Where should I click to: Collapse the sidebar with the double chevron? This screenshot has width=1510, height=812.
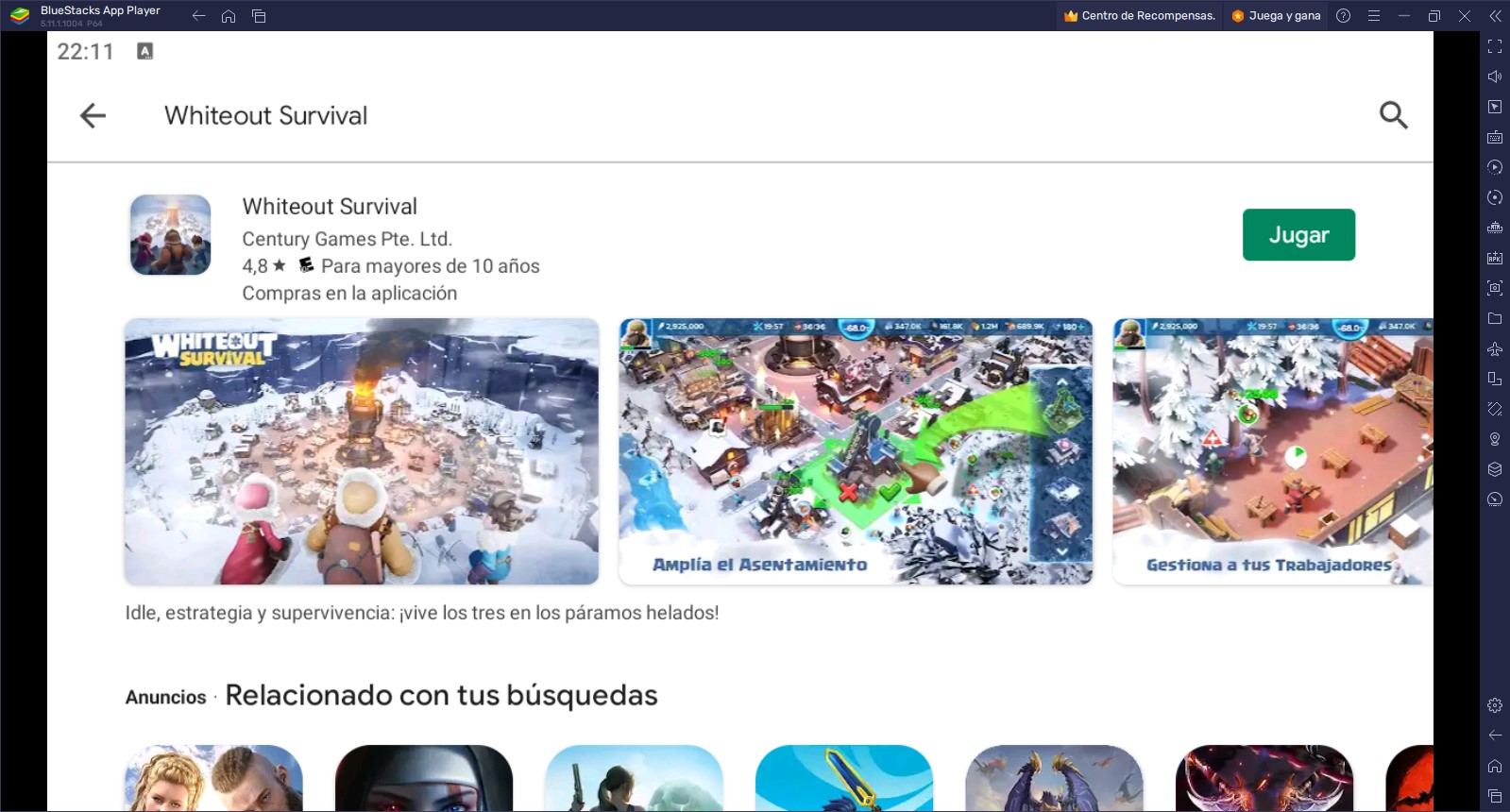[x=1495, y=16]
